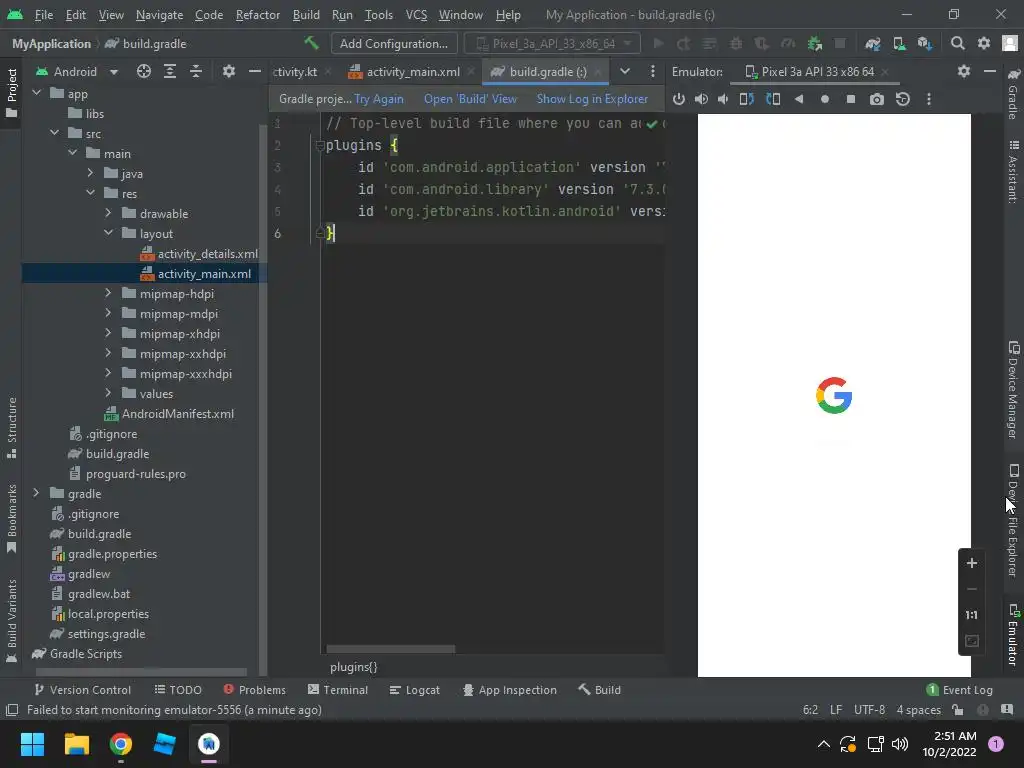Click the emulator Back triangle button
This screenshot has width=1024, height=768.
point(799,99)
